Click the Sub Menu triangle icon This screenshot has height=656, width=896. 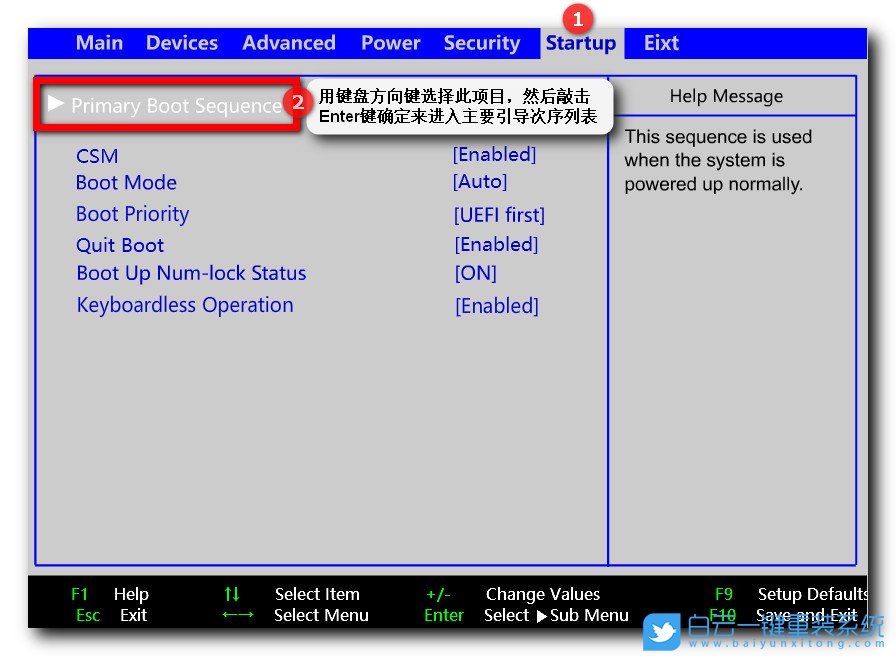[x=541, y=616]
